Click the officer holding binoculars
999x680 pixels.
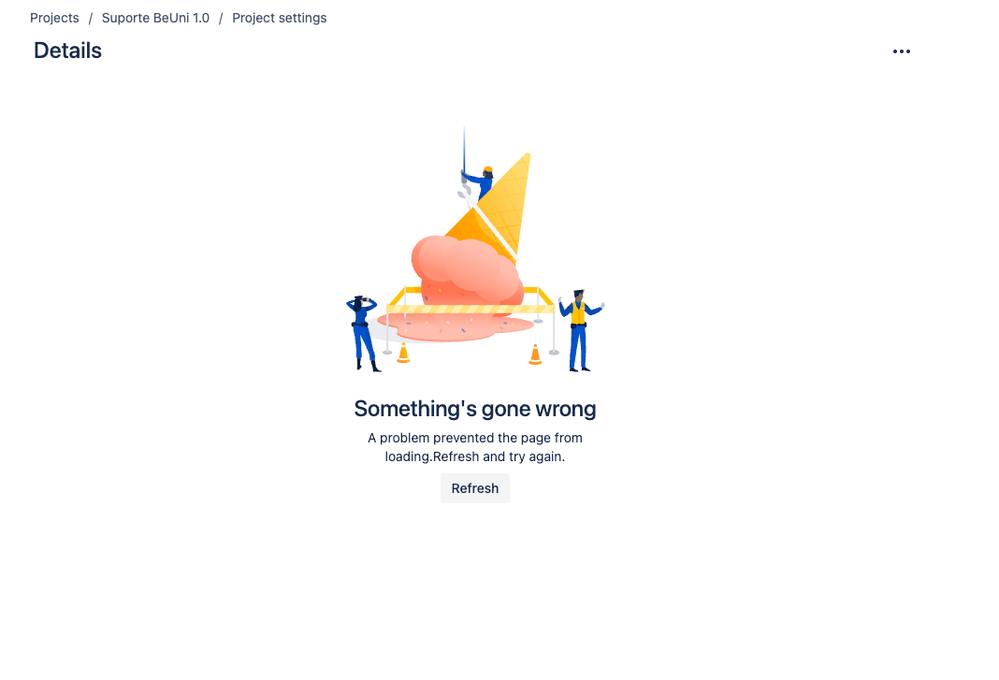(x=363, y=333)
